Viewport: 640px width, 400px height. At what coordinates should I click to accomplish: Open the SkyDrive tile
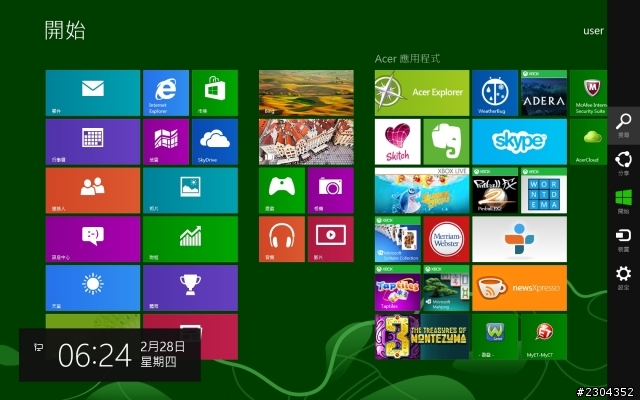pyautogui.click(x=215, y=142)
